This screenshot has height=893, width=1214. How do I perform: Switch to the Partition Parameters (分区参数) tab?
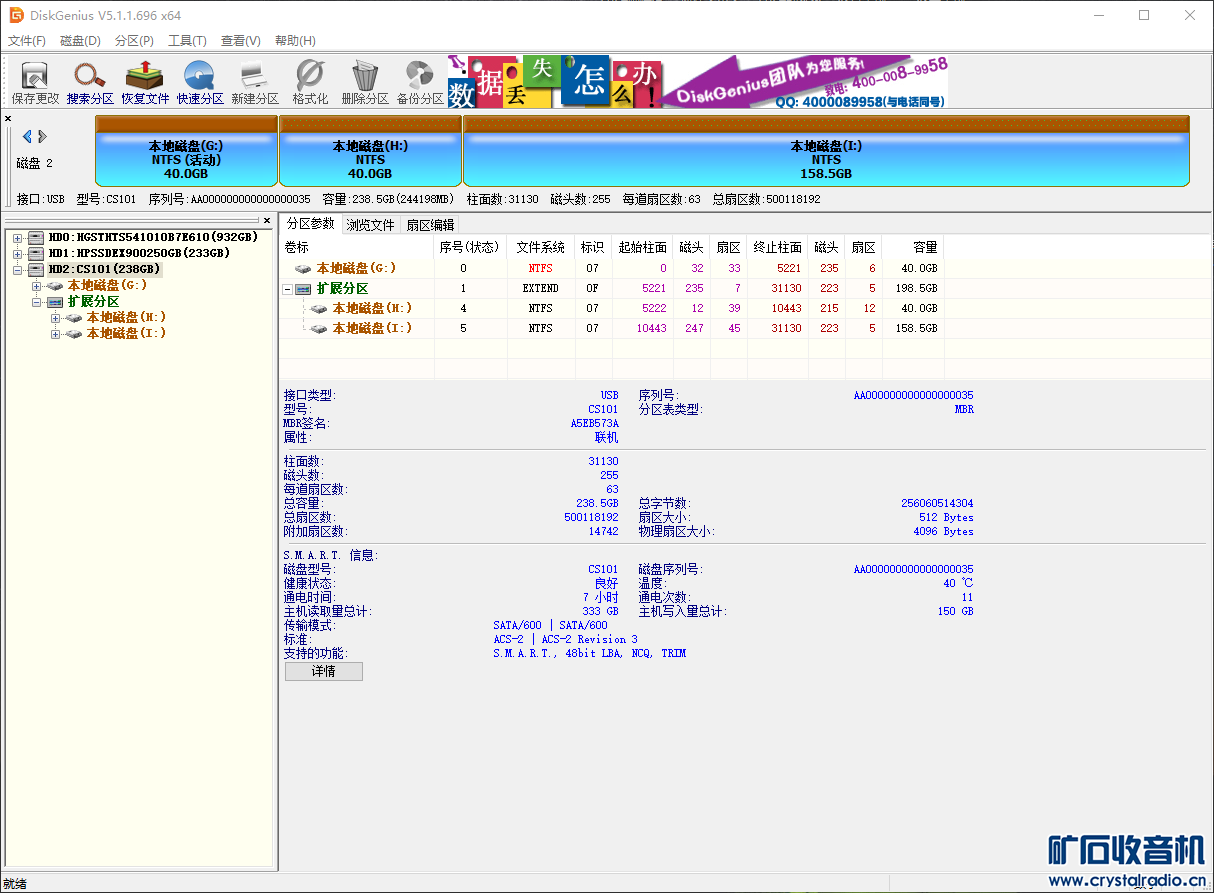point(310,224)
